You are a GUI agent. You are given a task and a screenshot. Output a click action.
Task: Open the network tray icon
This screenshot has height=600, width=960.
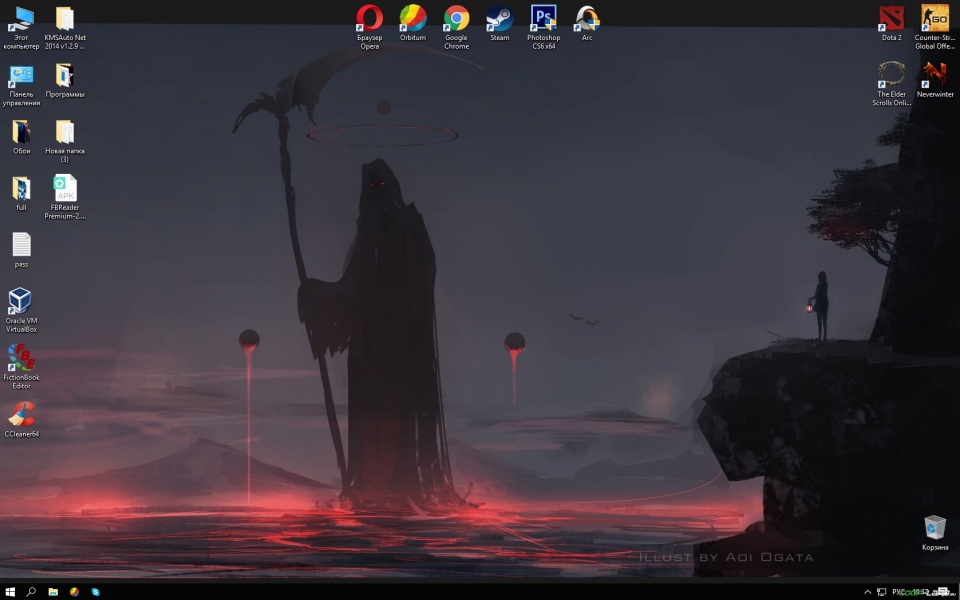882,592
